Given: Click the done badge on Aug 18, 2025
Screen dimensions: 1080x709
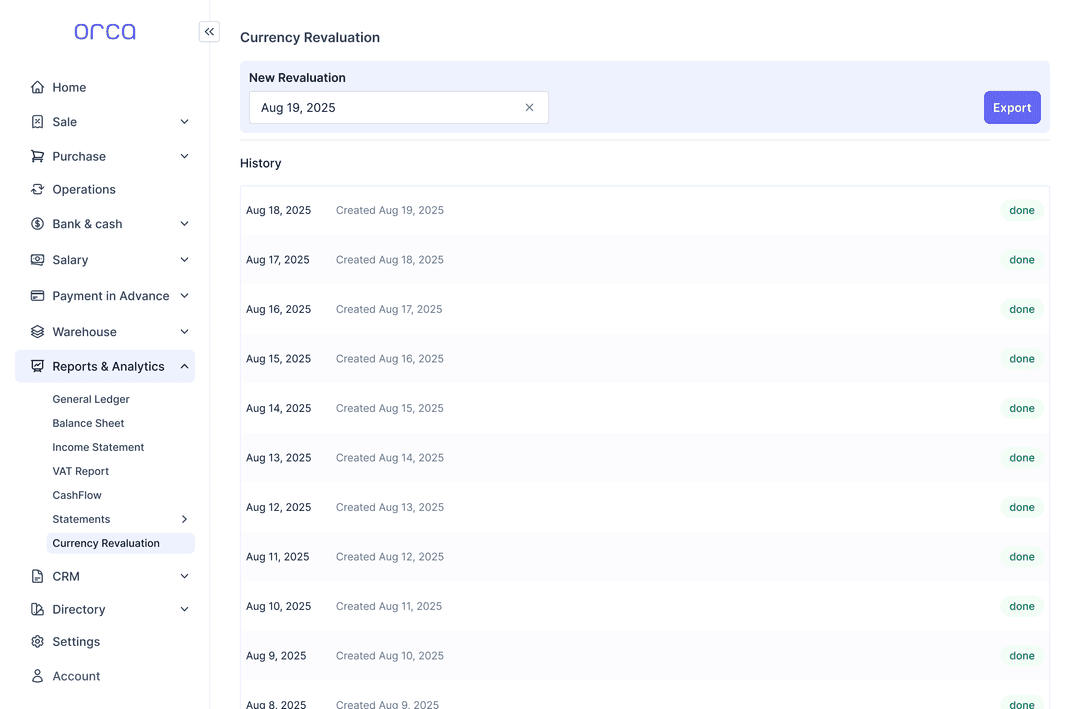Looking at the screenshot, I should 1021,210.
